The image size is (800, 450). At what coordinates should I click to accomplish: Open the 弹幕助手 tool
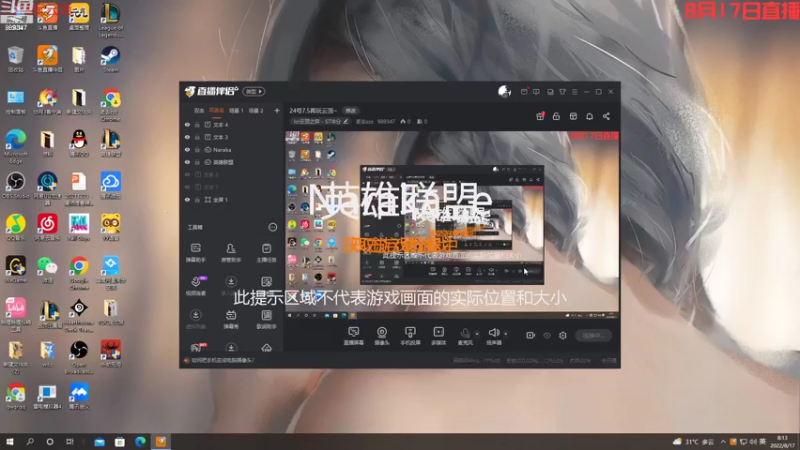point(195,253)
